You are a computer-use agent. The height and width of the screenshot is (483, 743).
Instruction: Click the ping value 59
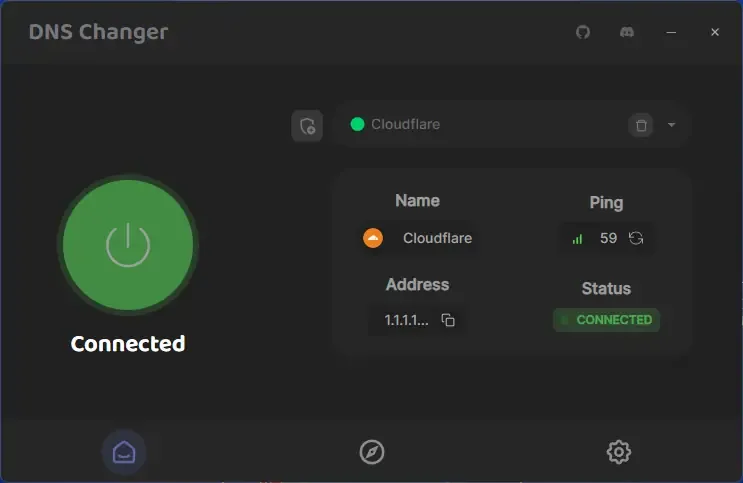coord(608,238)
